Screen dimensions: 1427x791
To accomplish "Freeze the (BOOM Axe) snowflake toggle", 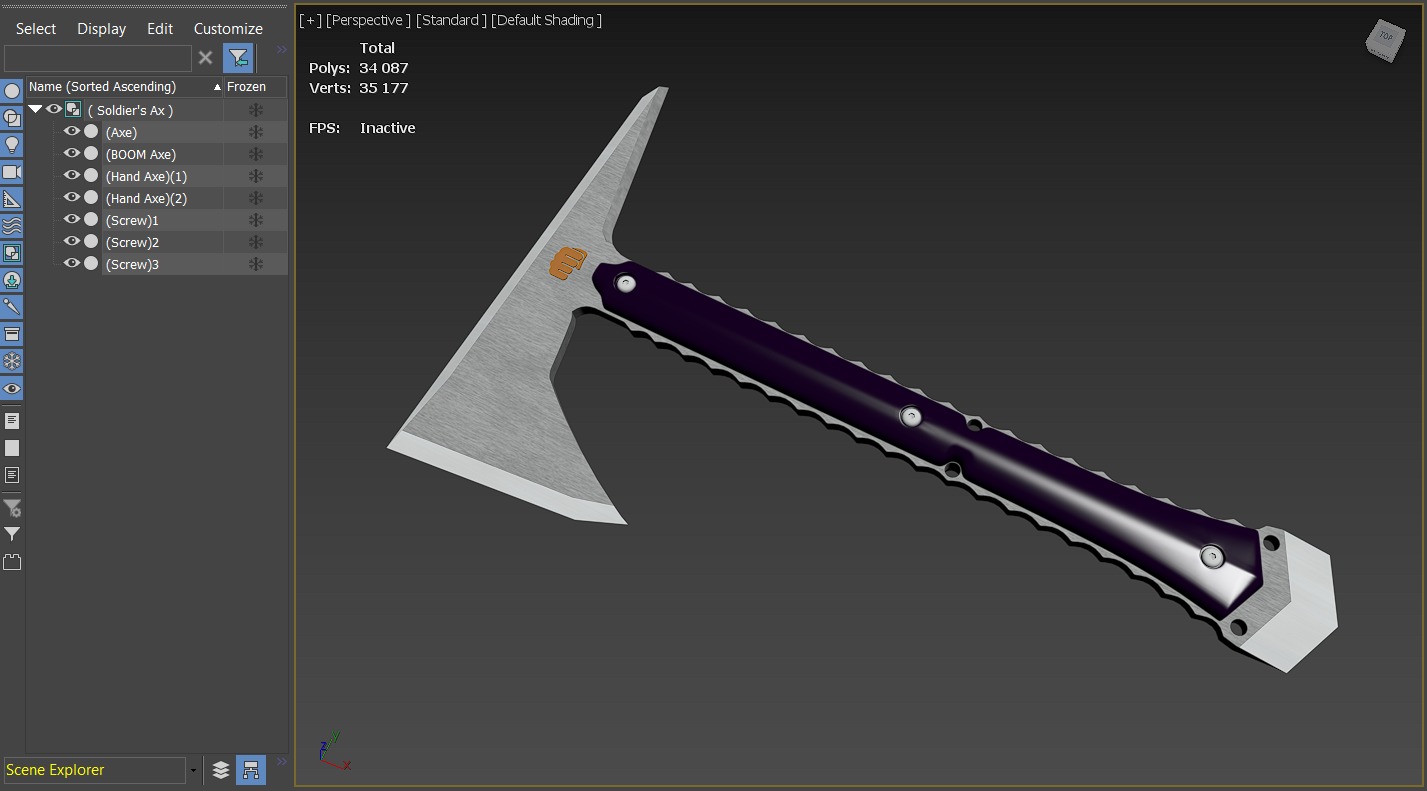I will click(255, 154).
